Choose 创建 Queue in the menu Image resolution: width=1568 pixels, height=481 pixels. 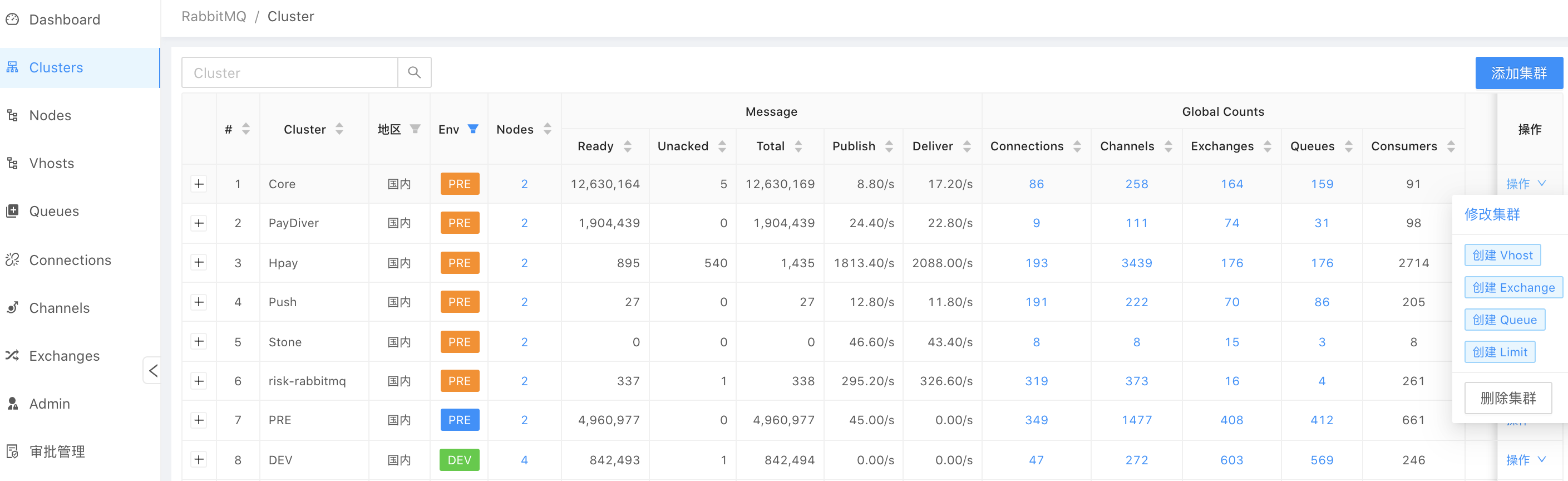click(1505, 320)
